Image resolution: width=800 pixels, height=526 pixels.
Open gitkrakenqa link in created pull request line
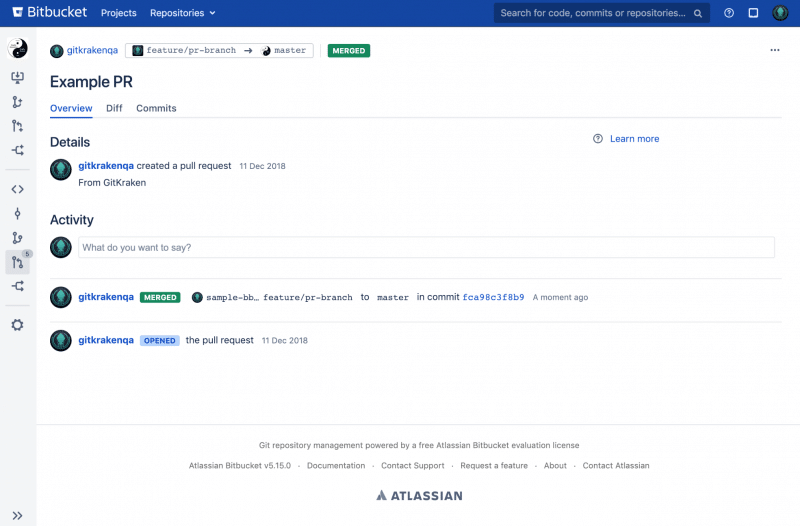coord(106,166)
